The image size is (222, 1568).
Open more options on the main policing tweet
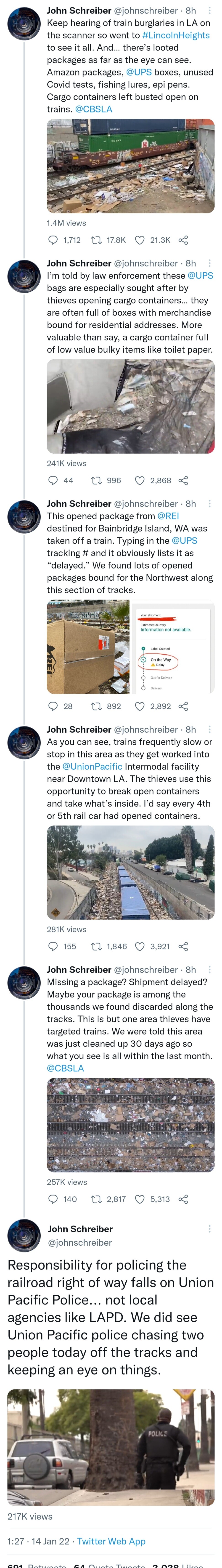[209, 1228]
